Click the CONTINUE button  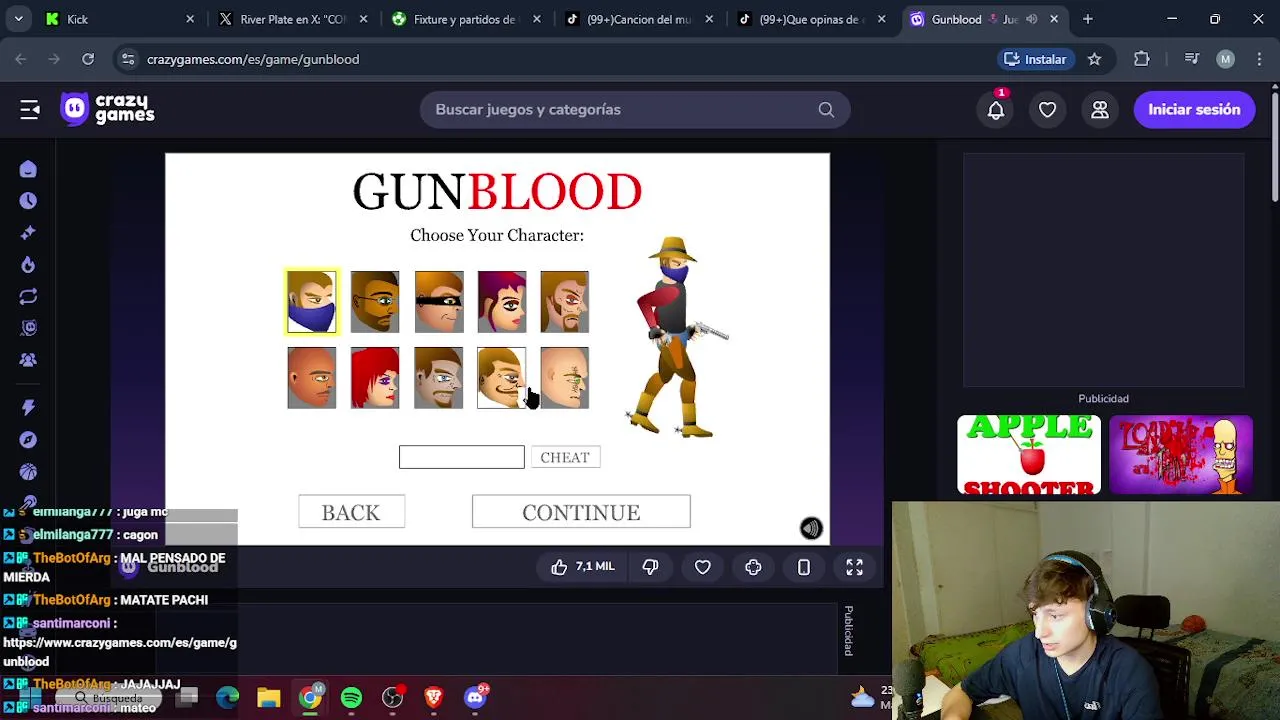(x=581, y=512)
